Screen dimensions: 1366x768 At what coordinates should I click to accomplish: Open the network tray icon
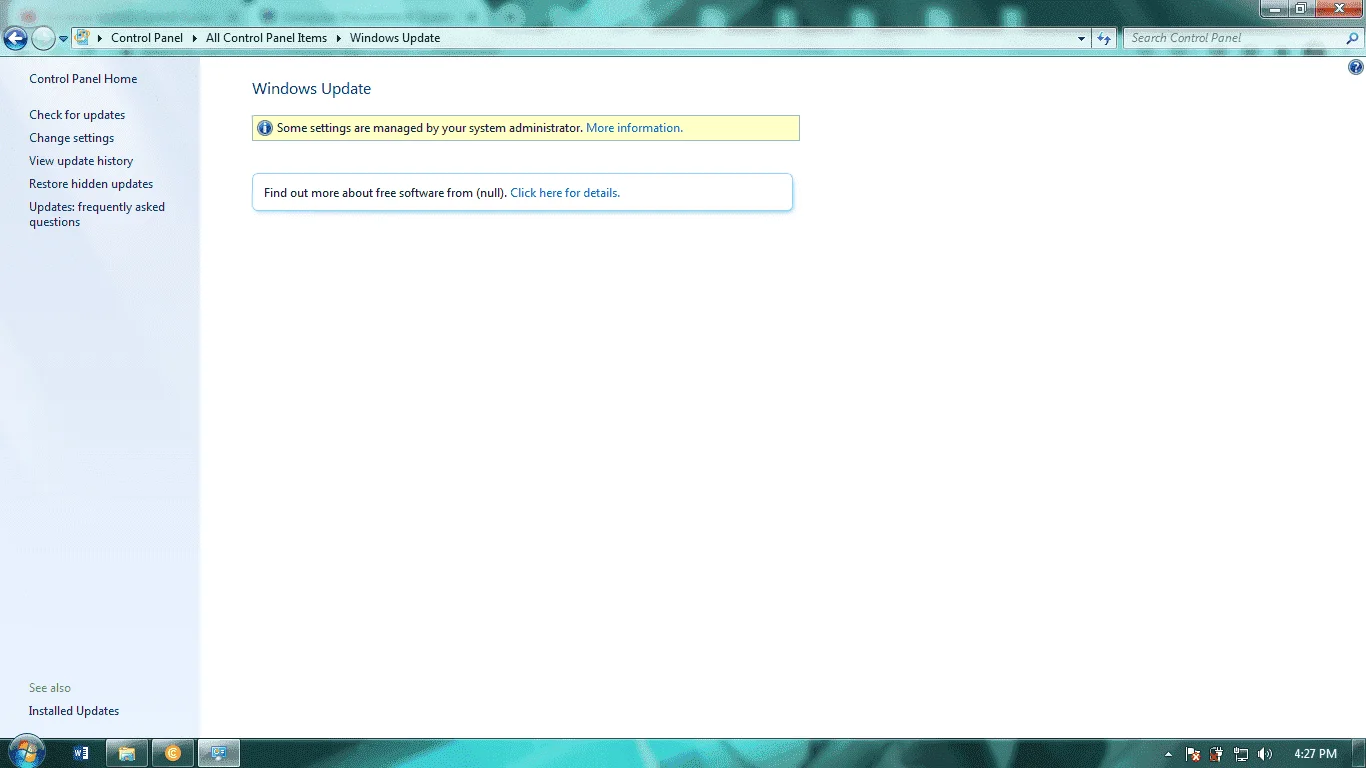(x=1241, y=754)
